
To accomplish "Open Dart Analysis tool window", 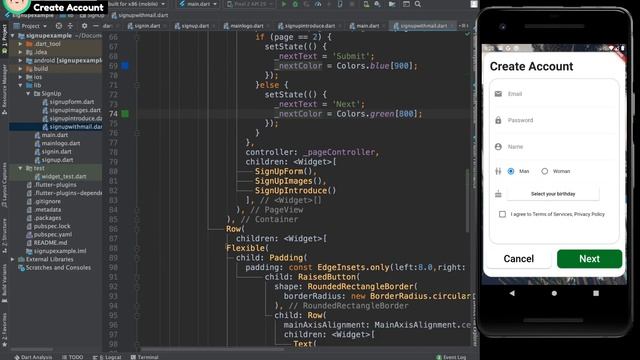I will 33,357.
